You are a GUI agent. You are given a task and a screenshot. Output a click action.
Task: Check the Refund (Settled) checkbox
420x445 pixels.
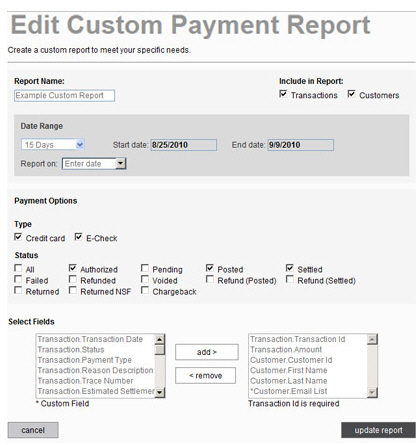click(x=290, y=279)
